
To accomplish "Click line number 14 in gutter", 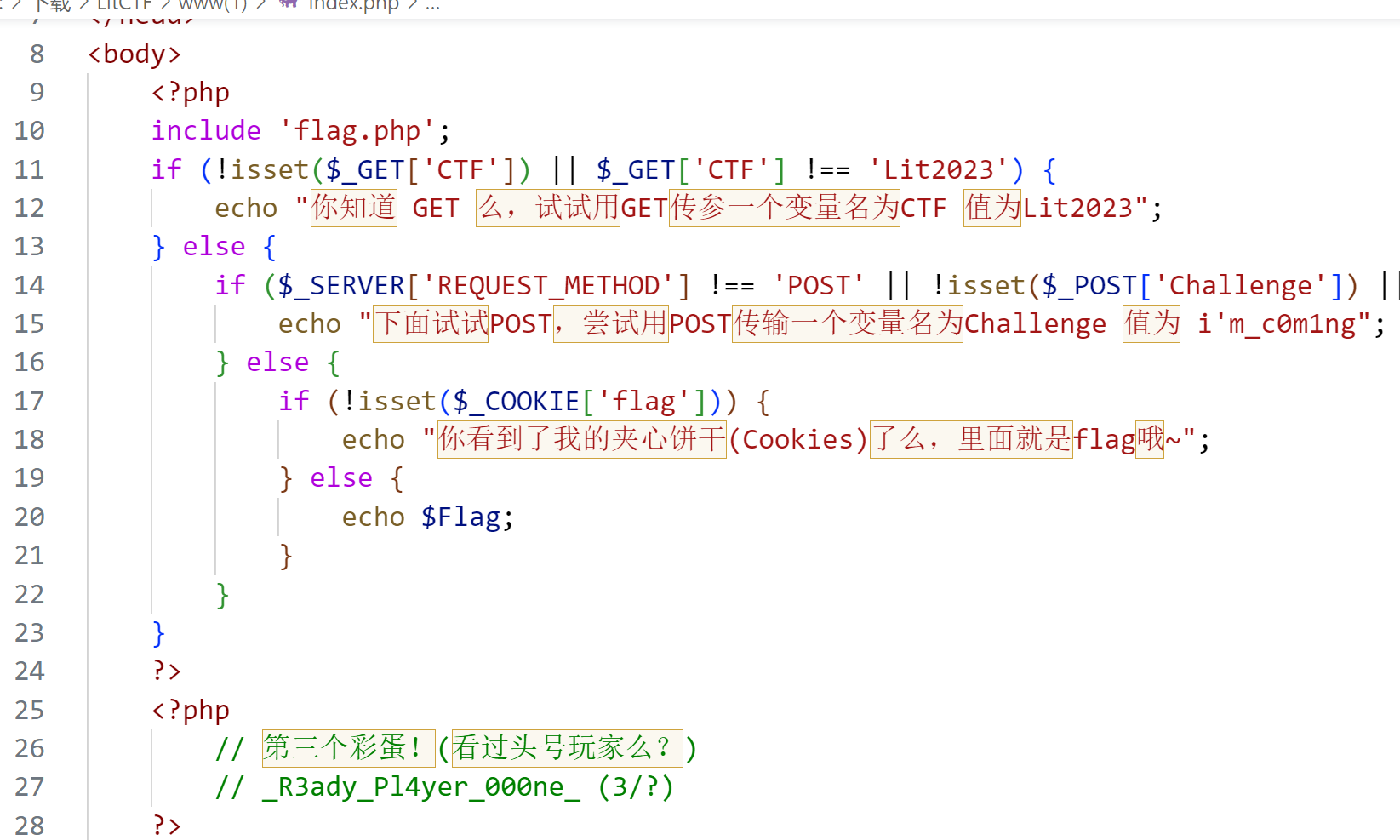I will click(x=29, y=285).
